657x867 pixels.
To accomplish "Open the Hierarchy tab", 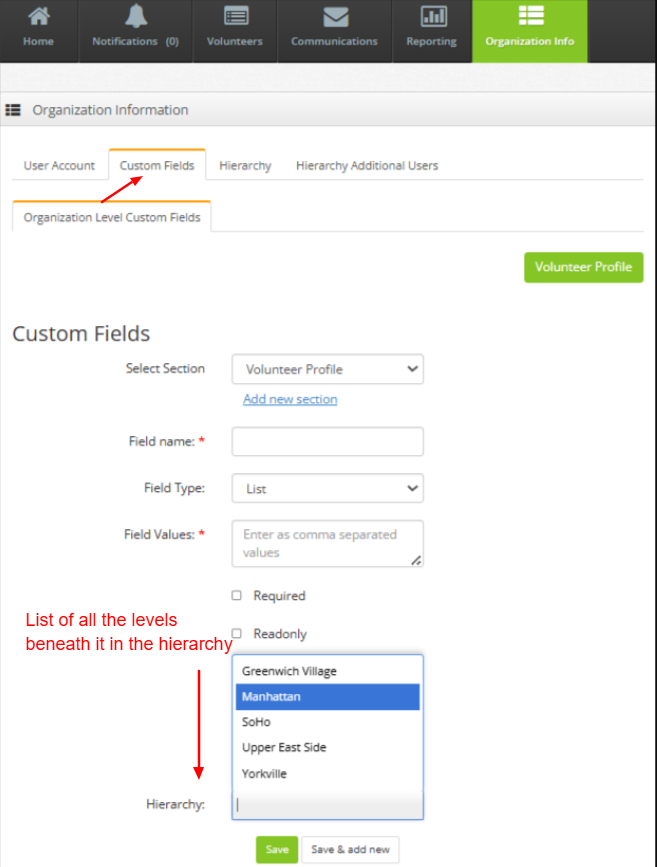I will click(245, 165).
